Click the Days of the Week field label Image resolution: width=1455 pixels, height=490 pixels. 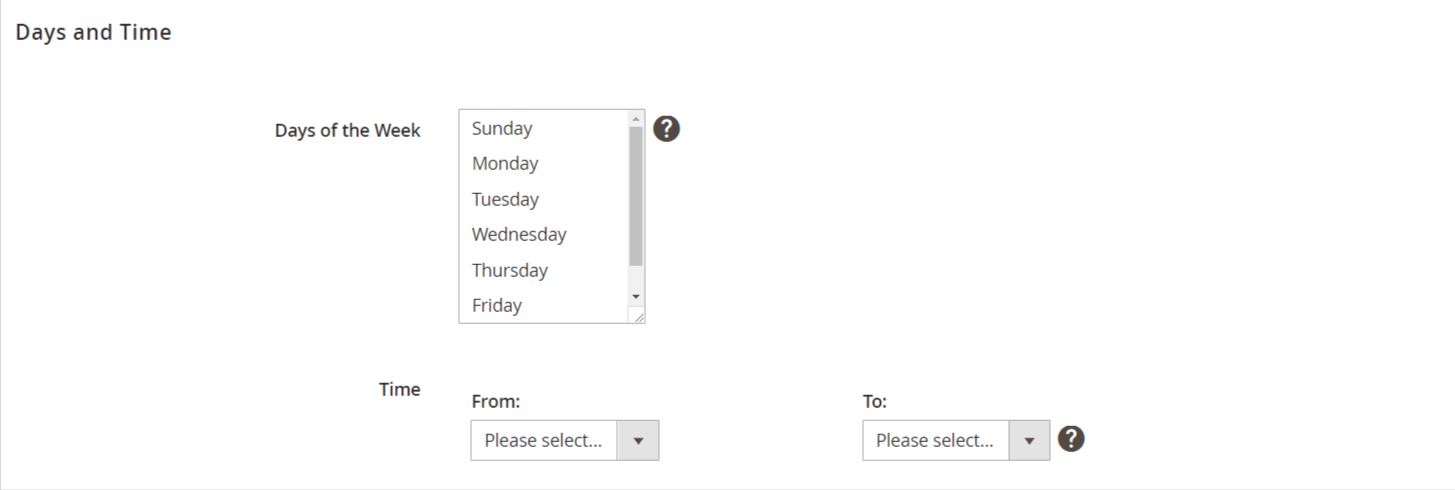tap(348, 130)
